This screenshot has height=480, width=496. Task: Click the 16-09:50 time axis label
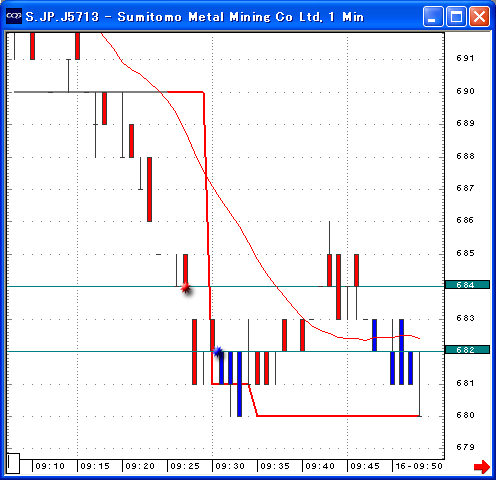coord(419,466)
